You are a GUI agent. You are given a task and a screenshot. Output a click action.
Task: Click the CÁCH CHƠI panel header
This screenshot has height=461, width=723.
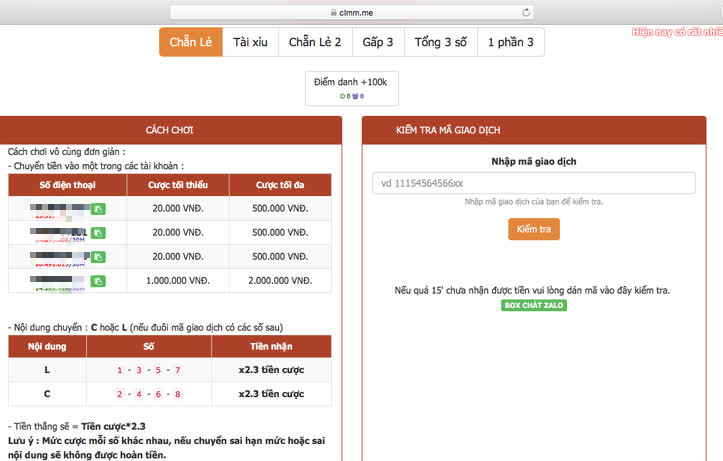(x=170, y=130)
